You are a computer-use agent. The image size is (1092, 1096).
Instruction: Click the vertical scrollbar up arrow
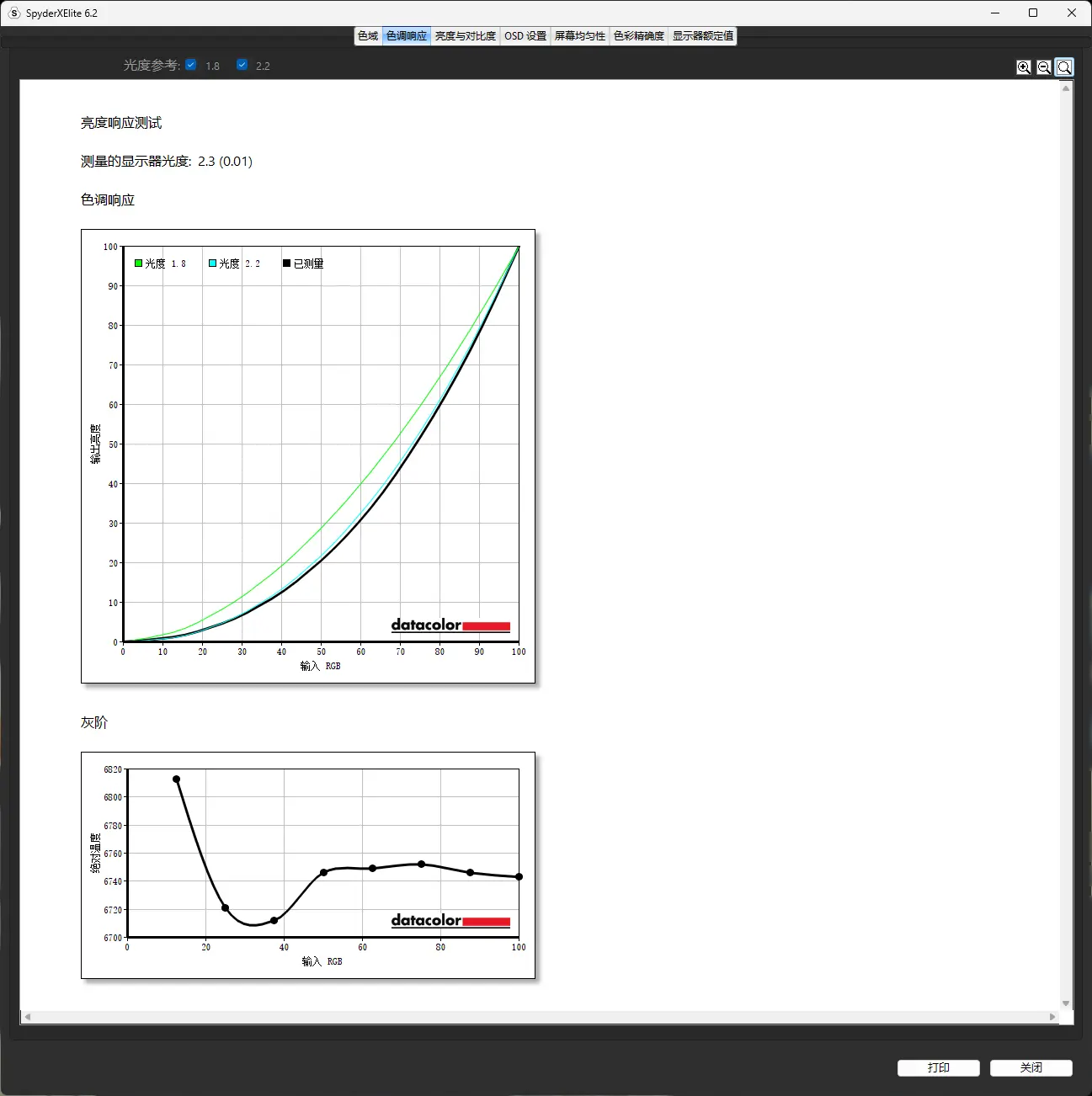point(1066,88)
